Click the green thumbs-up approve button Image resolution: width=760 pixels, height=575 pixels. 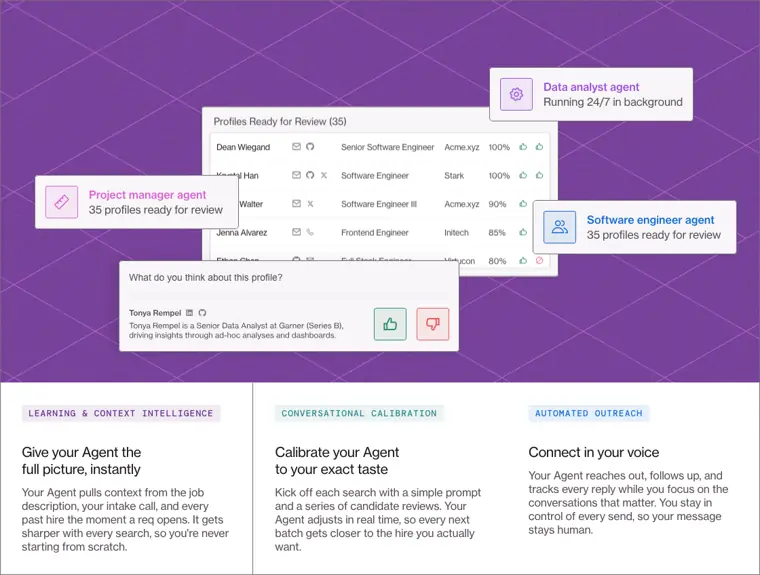click(x=390, y=324)
